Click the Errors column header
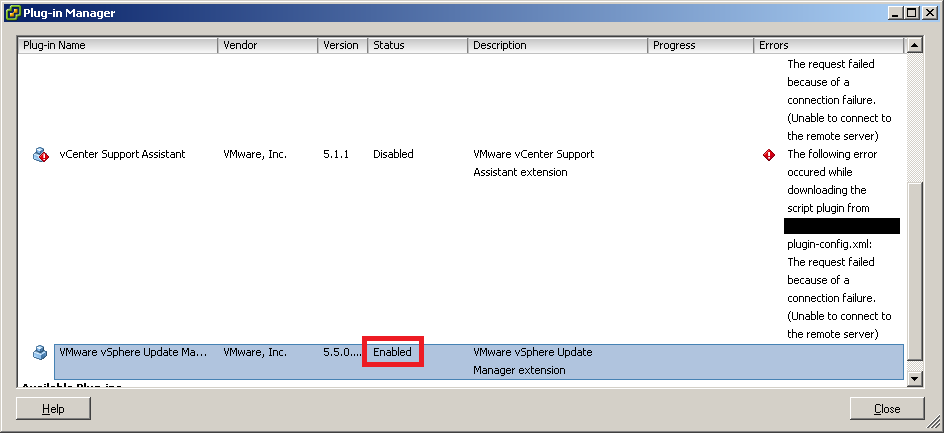Image resolution: width=944 pixels, height=433 pixels. [828, 46]
